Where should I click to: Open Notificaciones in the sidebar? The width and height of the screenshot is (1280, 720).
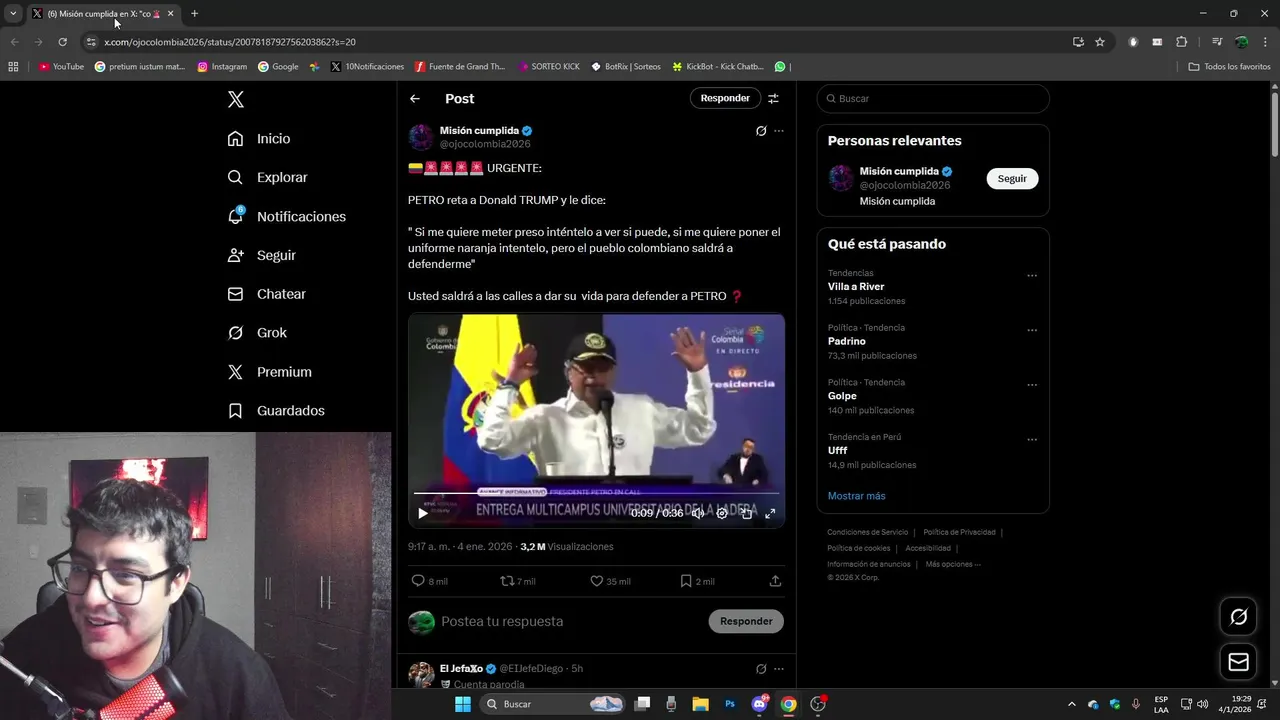click(x=286, y=216)
